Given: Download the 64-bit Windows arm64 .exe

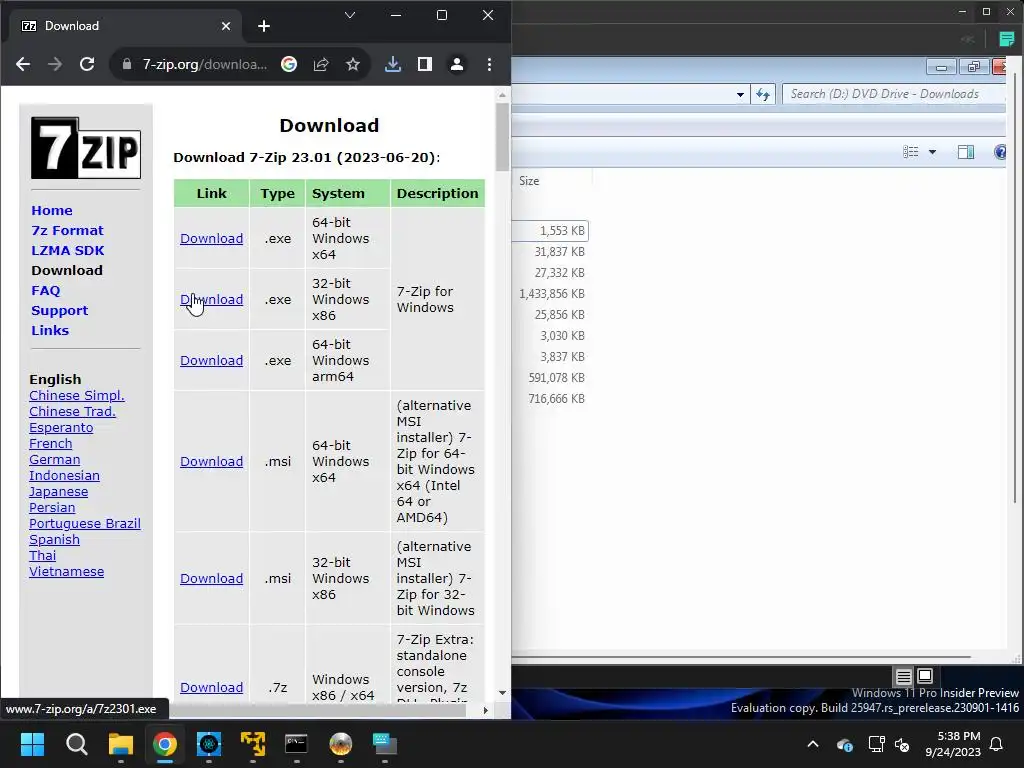Looking at the screenshot, I should (x=212, y=360).
